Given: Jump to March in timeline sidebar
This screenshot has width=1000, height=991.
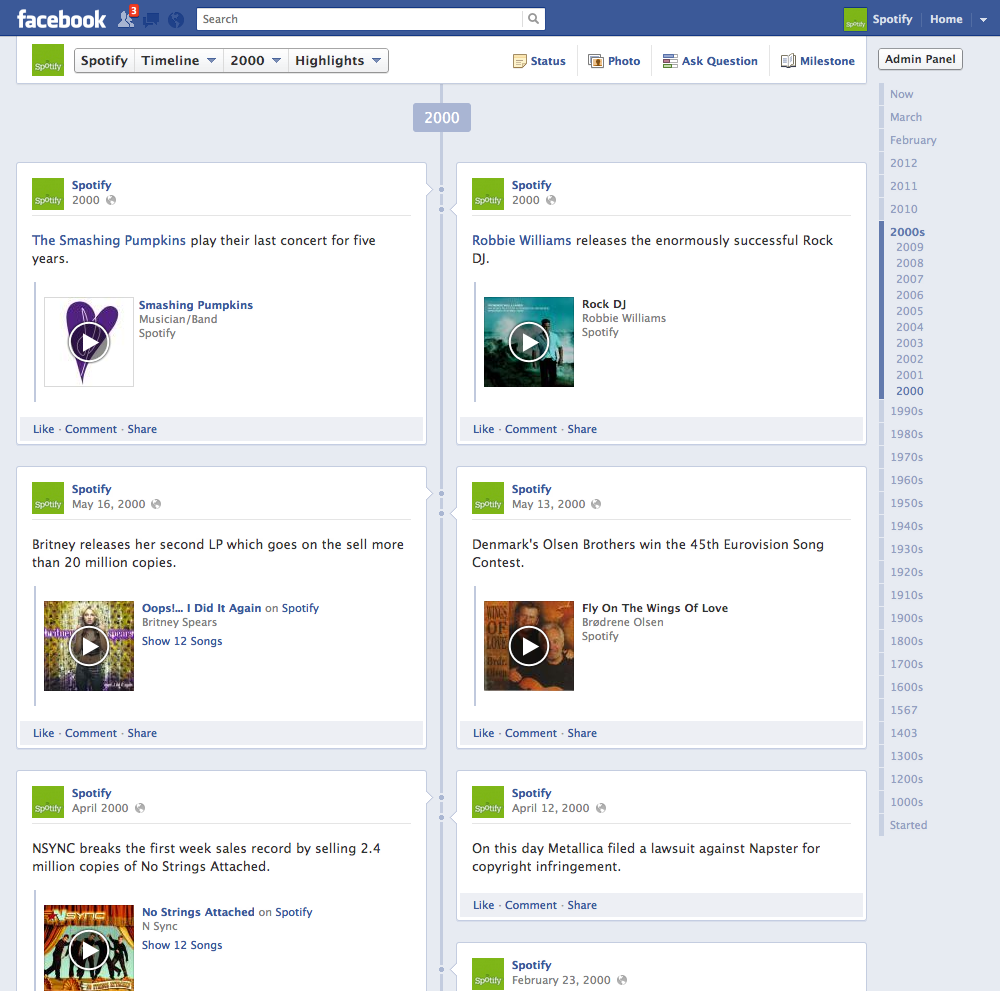Looking at the screenshot, I should (906, 117).
